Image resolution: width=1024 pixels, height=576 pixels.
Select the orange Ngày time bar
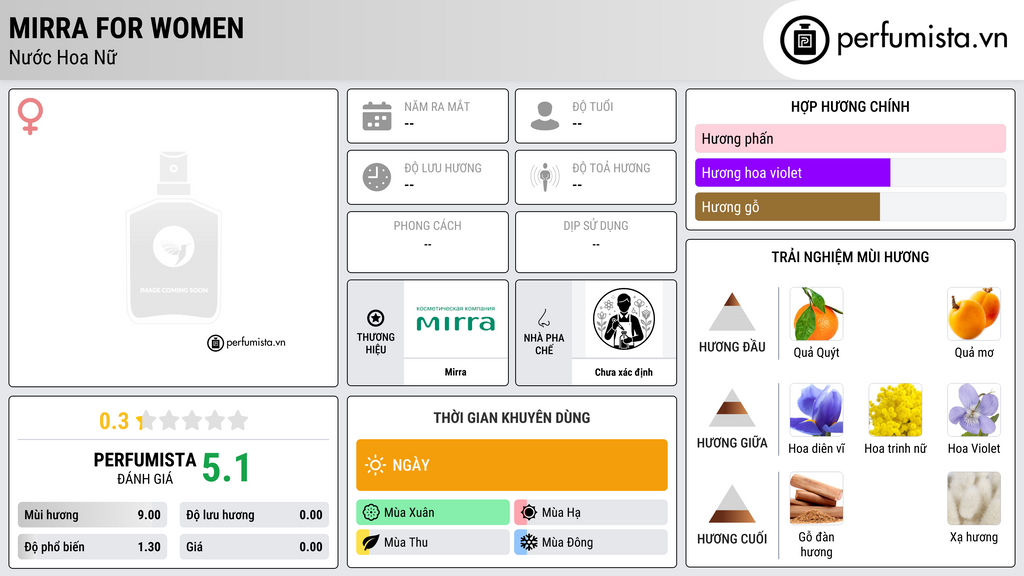[512, 465]
